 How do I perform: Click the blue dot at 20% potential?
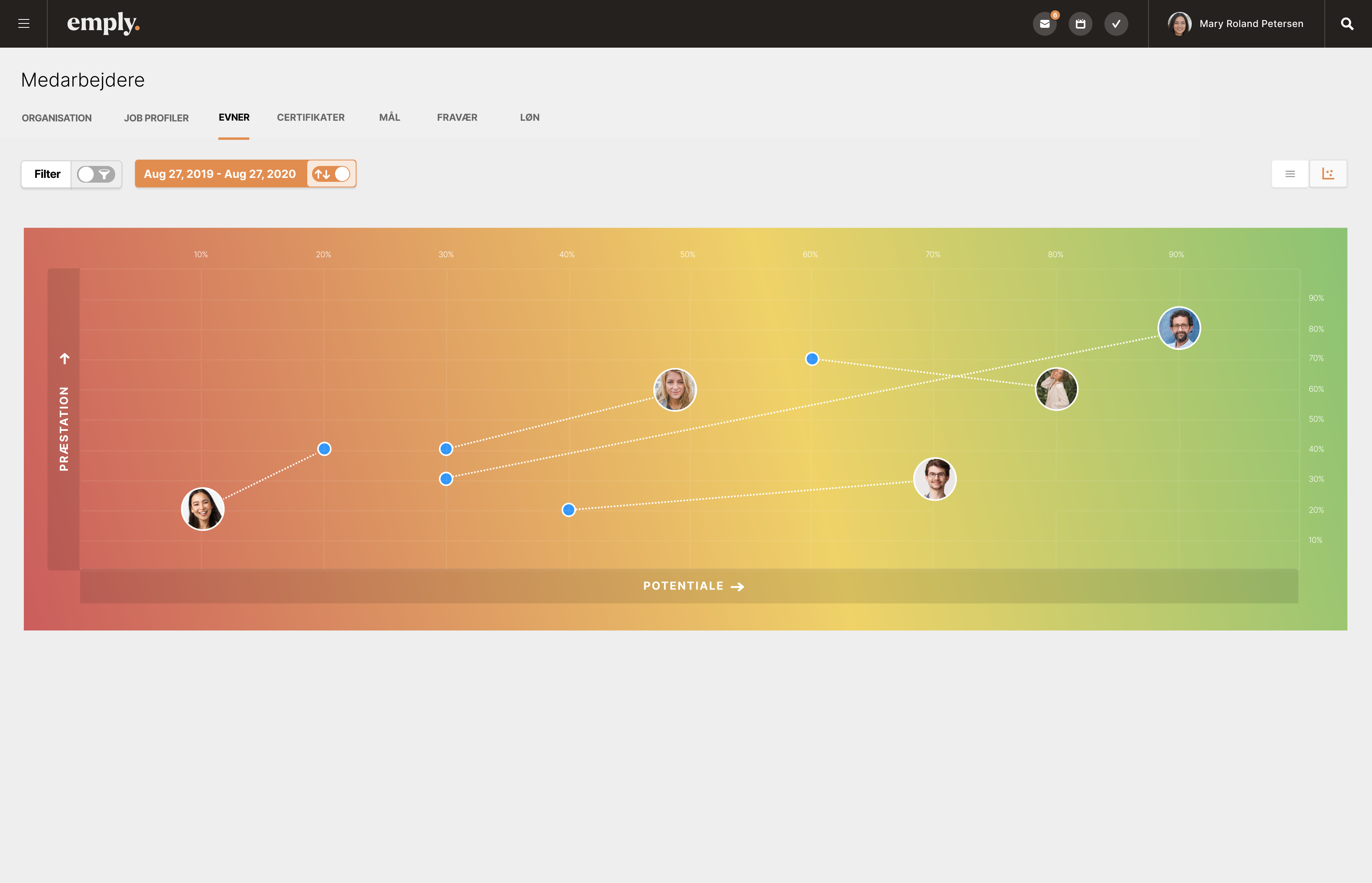[324, 448]
